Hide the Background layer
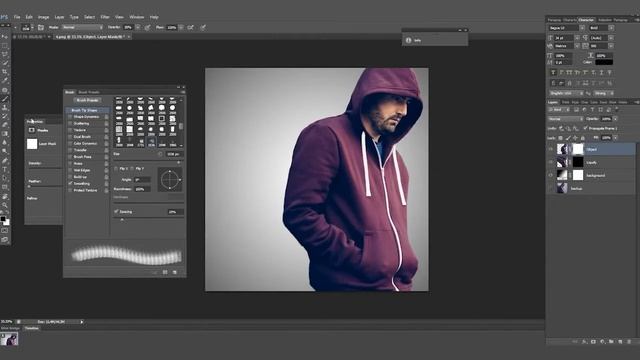640x360 pixels. pyautogui.click(x=551, y=176)
